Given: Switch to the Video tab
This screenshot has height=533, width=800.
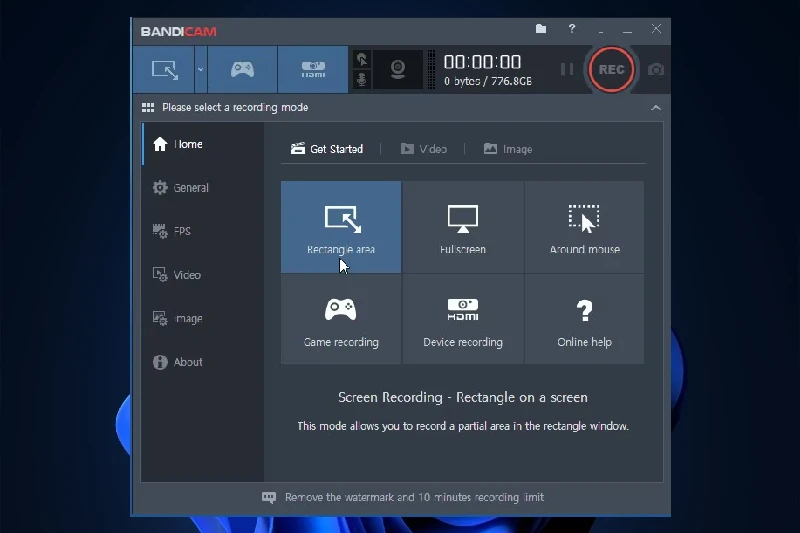Looking at the screenshot, I should click(x=423, y=149).
